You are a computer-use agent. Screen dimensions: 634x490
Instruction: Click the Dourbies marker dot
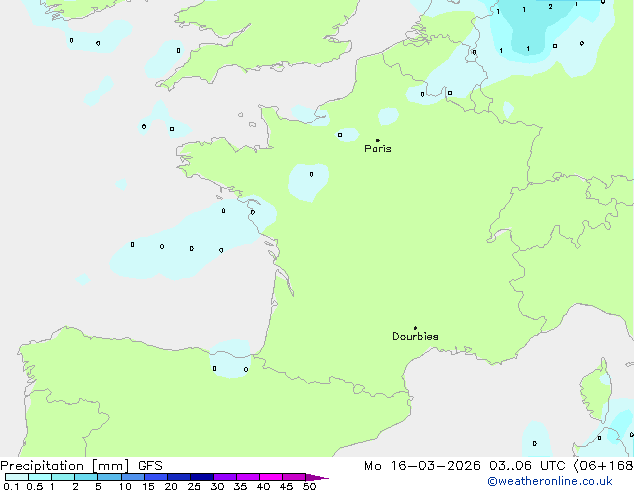(415, 328)
